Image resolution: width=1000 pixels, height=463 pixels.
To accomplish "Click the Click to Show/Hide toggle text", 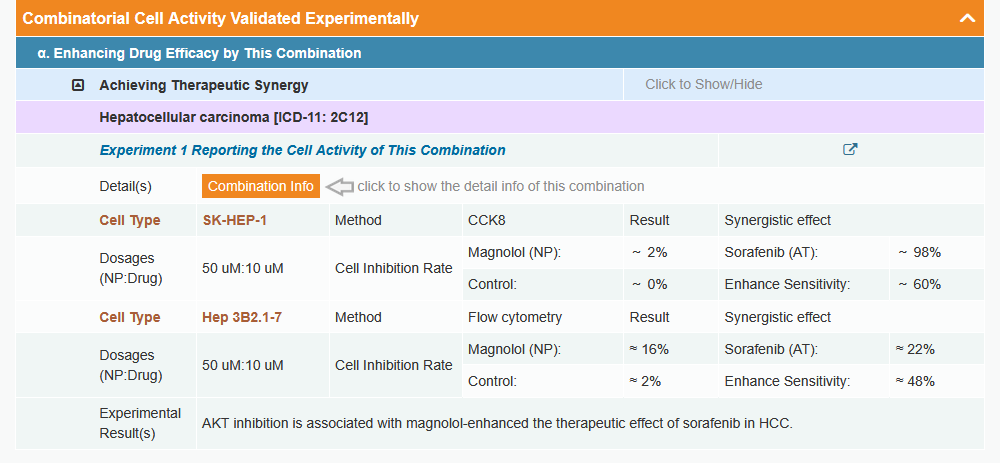I will click(x=703, y=84).
